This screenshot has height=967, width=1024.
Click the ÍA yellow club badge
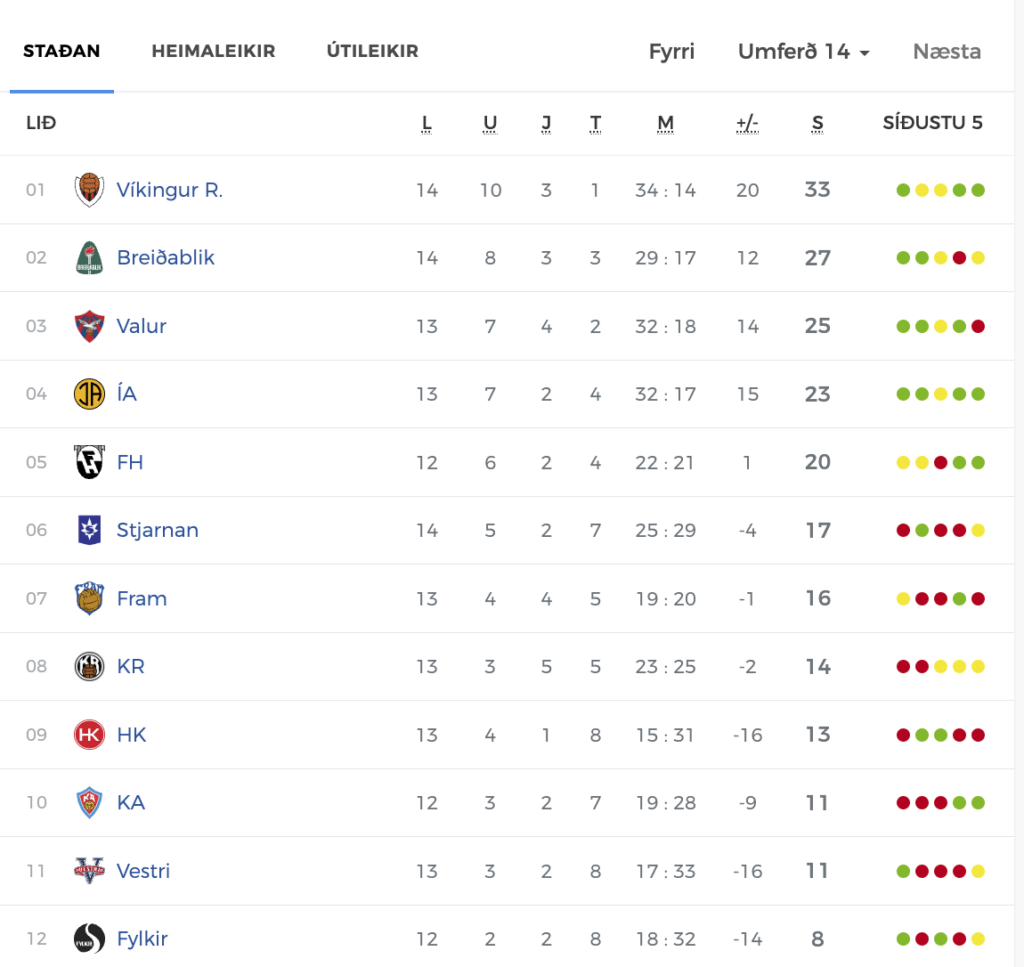pos(89,394)
